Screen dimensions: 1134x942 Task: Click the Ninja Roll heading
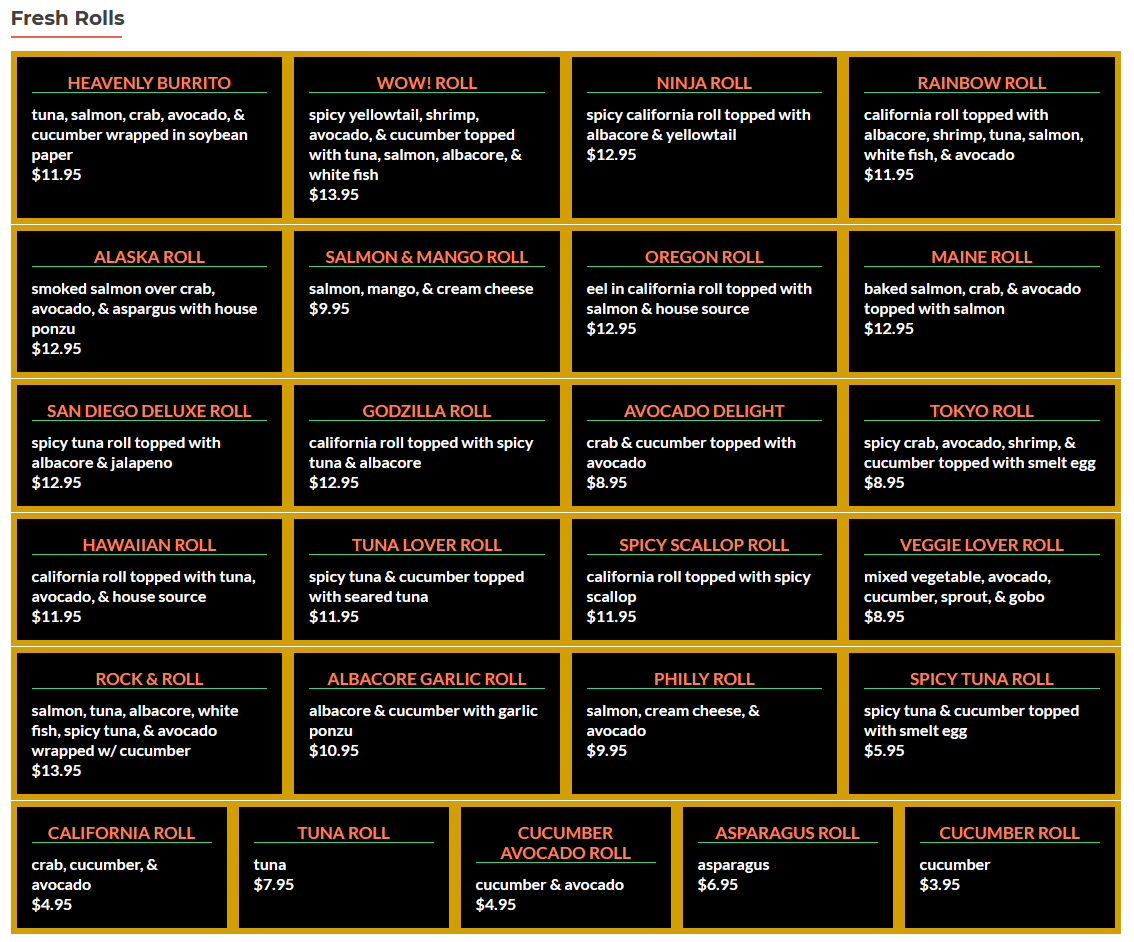pos(704,83)
